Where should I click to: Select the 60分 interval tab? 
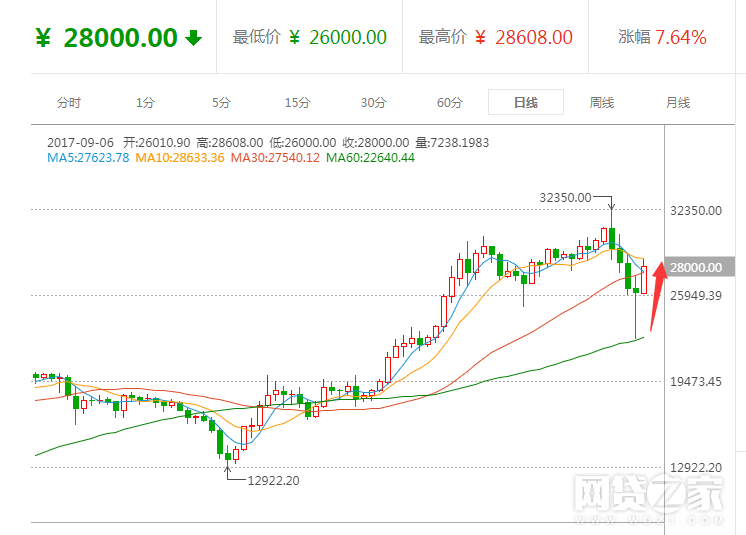450,102
